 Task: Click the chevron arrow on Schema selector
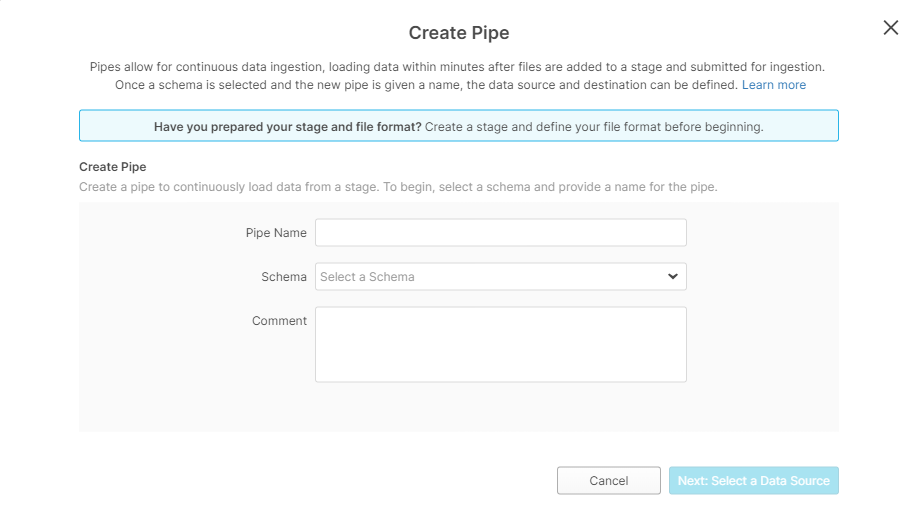point(673,277)
